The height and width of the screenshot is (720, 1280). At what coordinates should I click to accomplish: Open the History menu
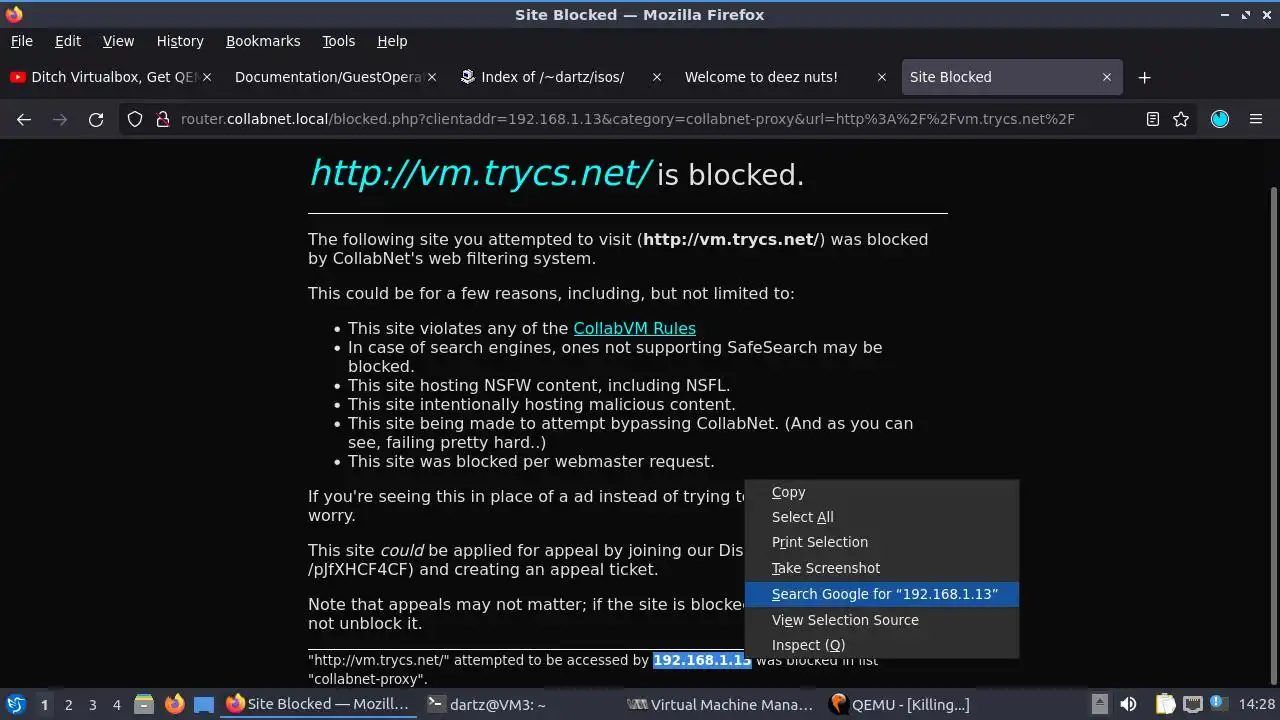[180, 41]
